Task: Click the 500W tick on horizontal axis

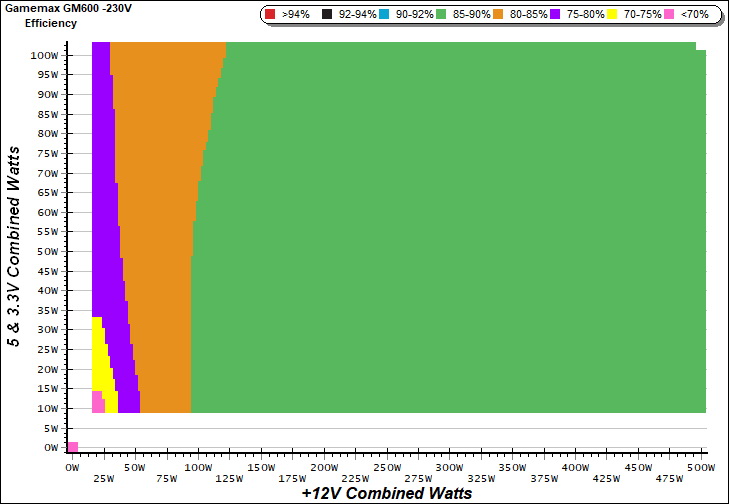Action: click(x=702, y=467)
